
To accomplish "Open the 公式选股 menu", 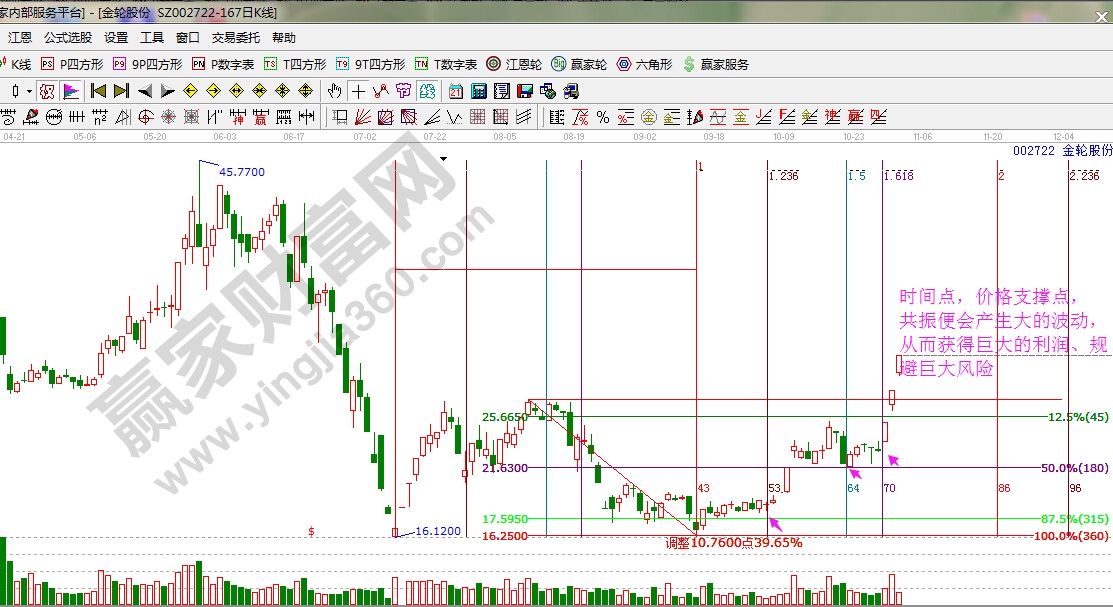I will tap(68, 38).
